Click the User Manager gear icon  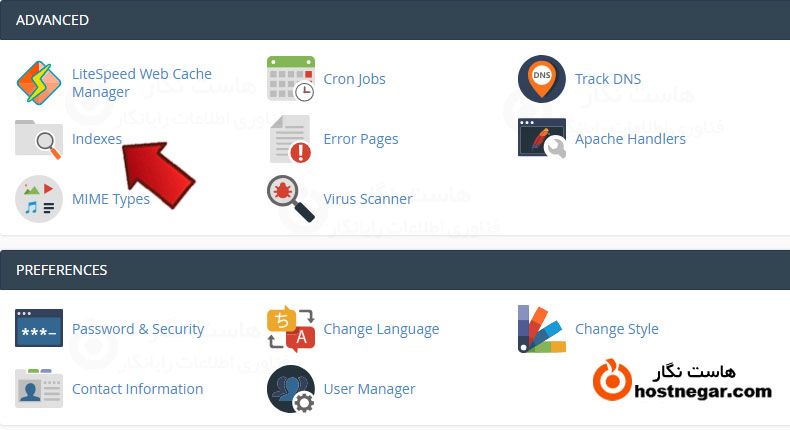(x=291, y=389)
